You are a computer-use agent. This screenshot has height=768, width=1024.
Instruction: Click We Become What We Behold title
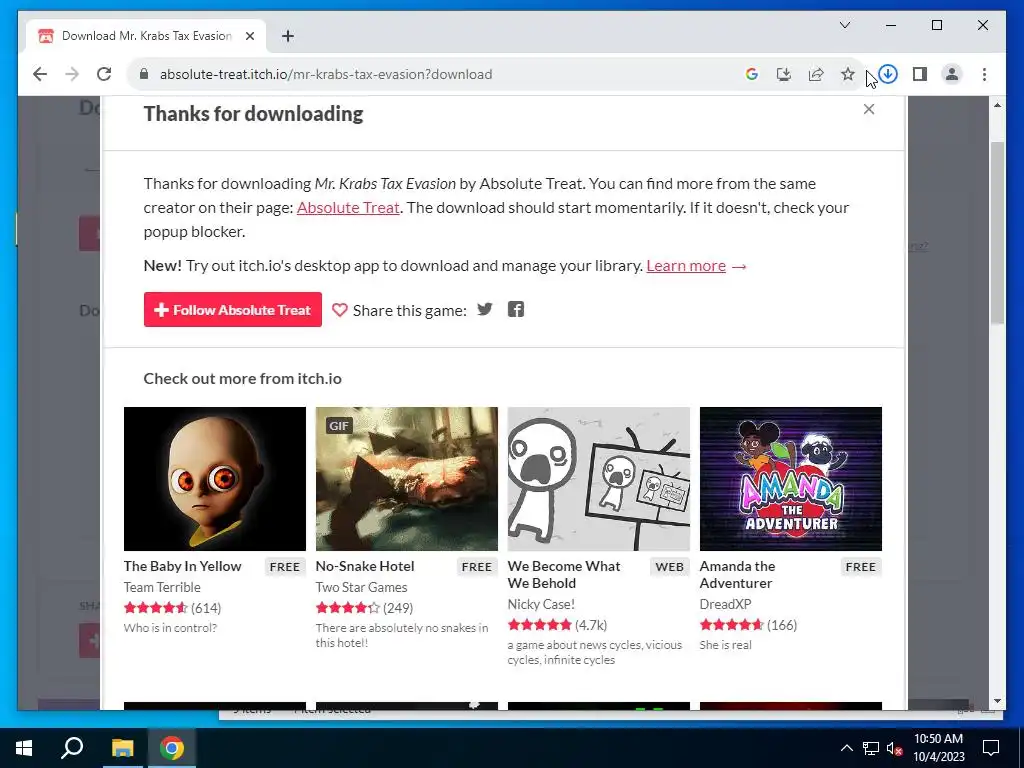pos(564,575)
